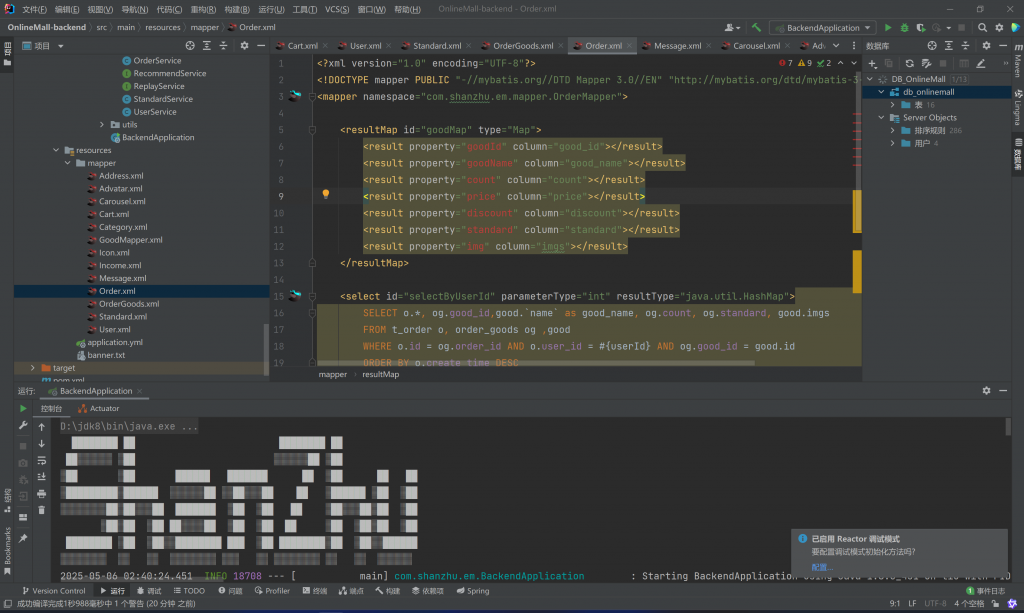Click the editor's vertical scrollbar yellow marker
Image resolution: width=1024 pixels, height=613 pixels.
click(x=856, y=210)
